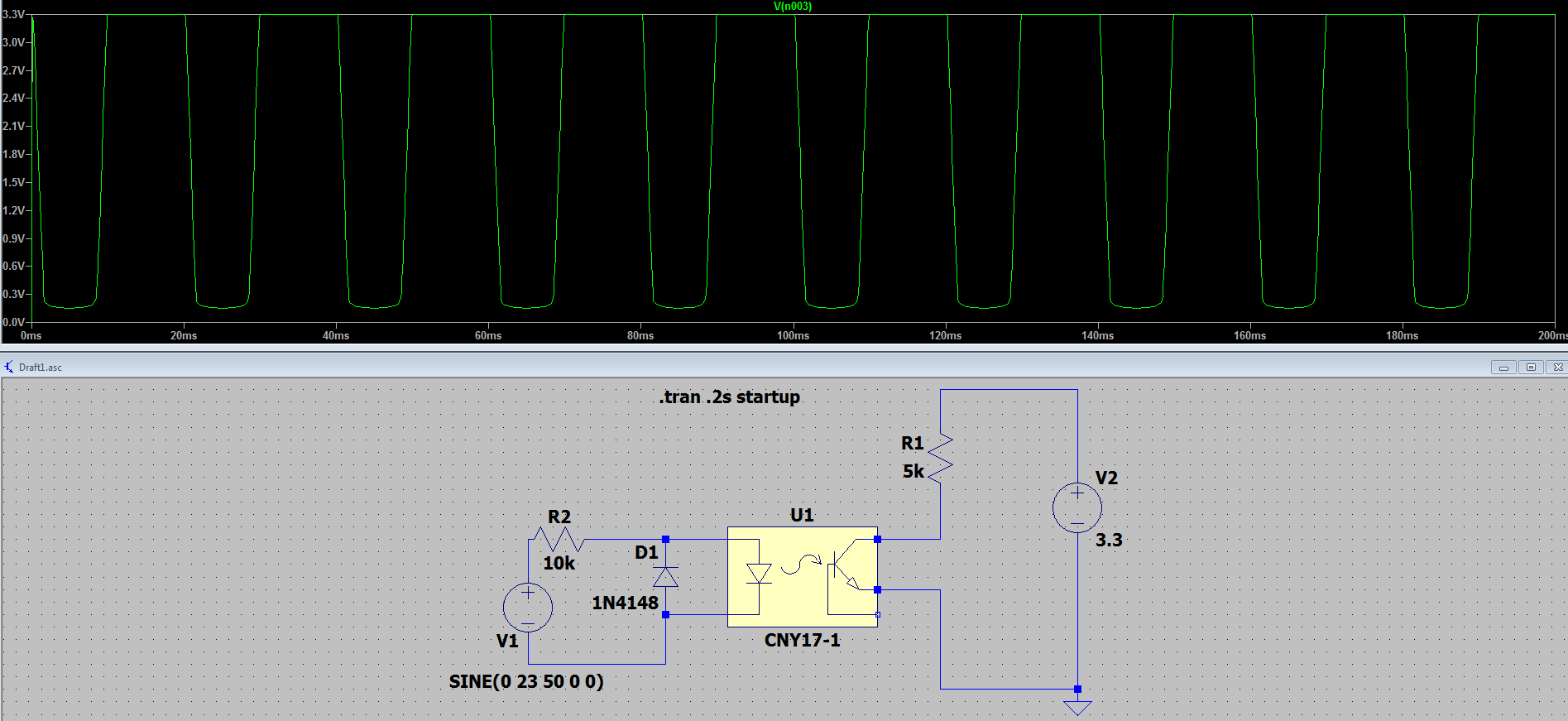
Task: Click the R2 resistor symbol
Action: (x=559, y=540)
